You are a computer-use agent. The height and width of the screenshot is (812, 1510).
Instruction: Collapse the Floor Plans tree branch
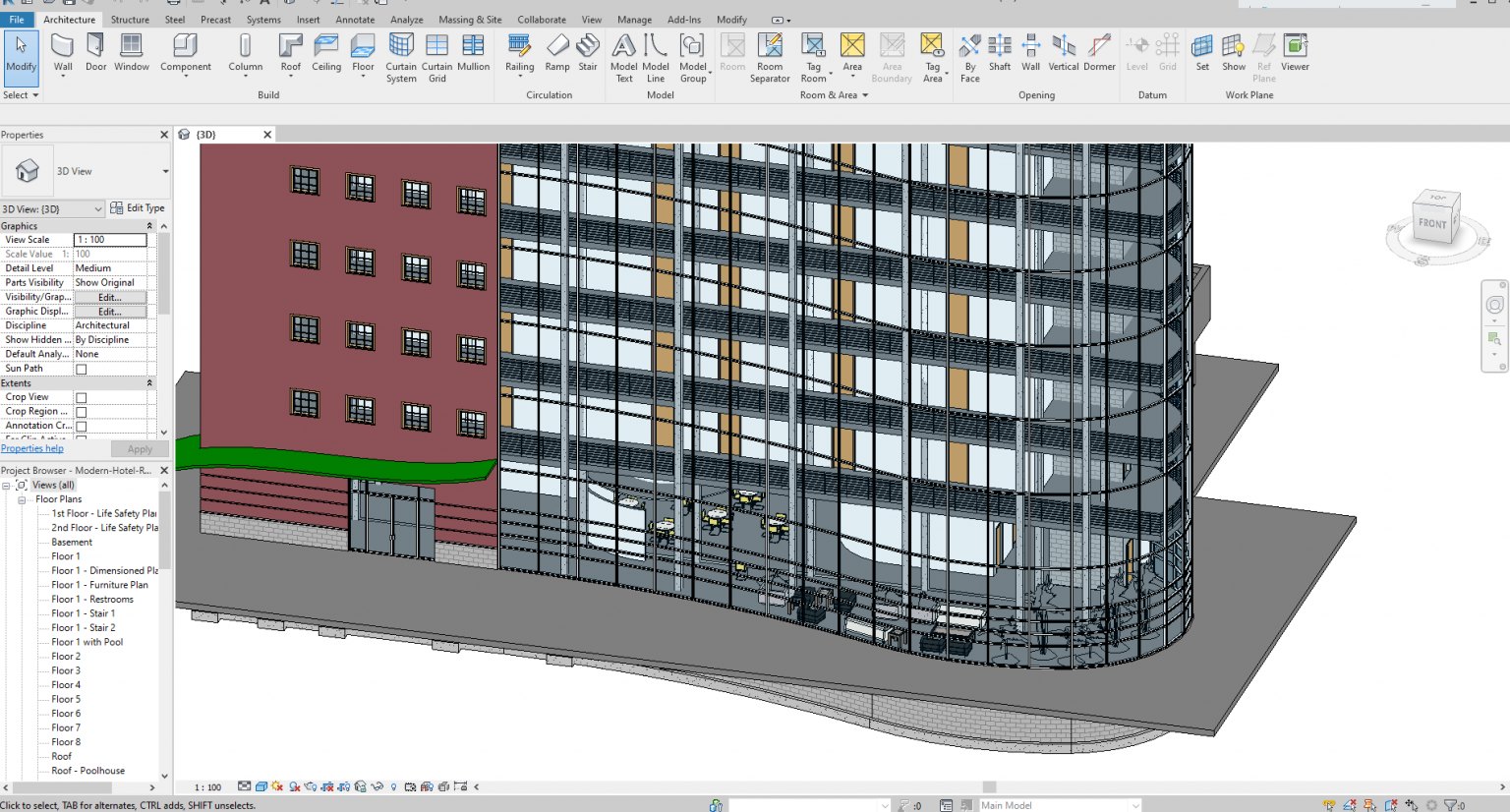coord(22,498)
